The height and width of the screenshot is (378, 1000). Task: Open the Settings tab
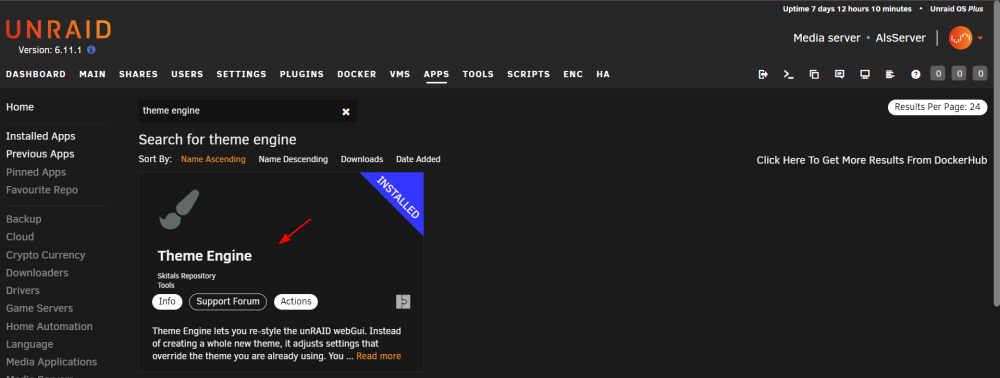(x=241, y=74)
